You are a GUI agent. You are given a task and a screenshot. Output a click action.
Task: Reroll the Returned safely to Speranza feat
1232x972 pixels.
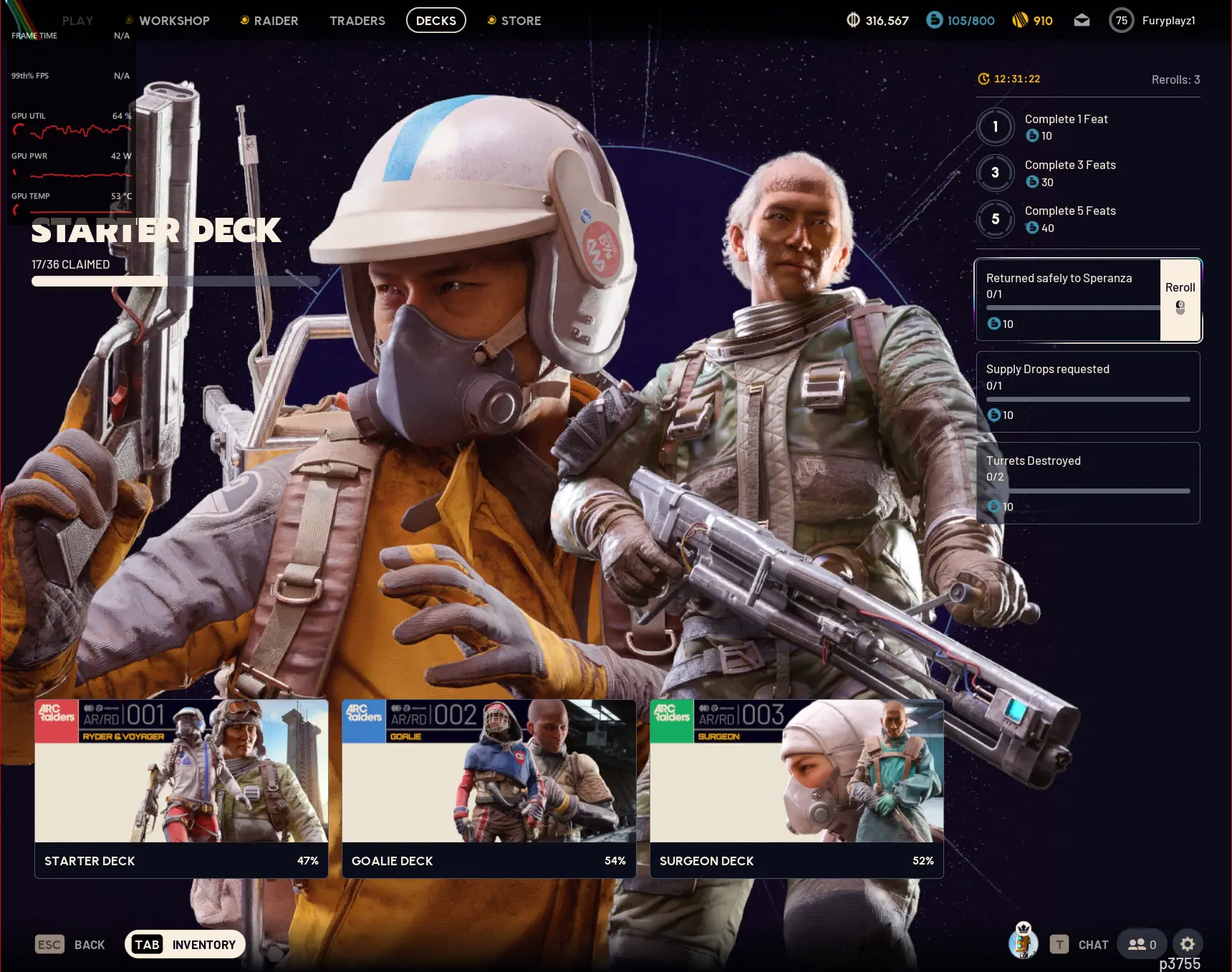tap(1180, 299)
